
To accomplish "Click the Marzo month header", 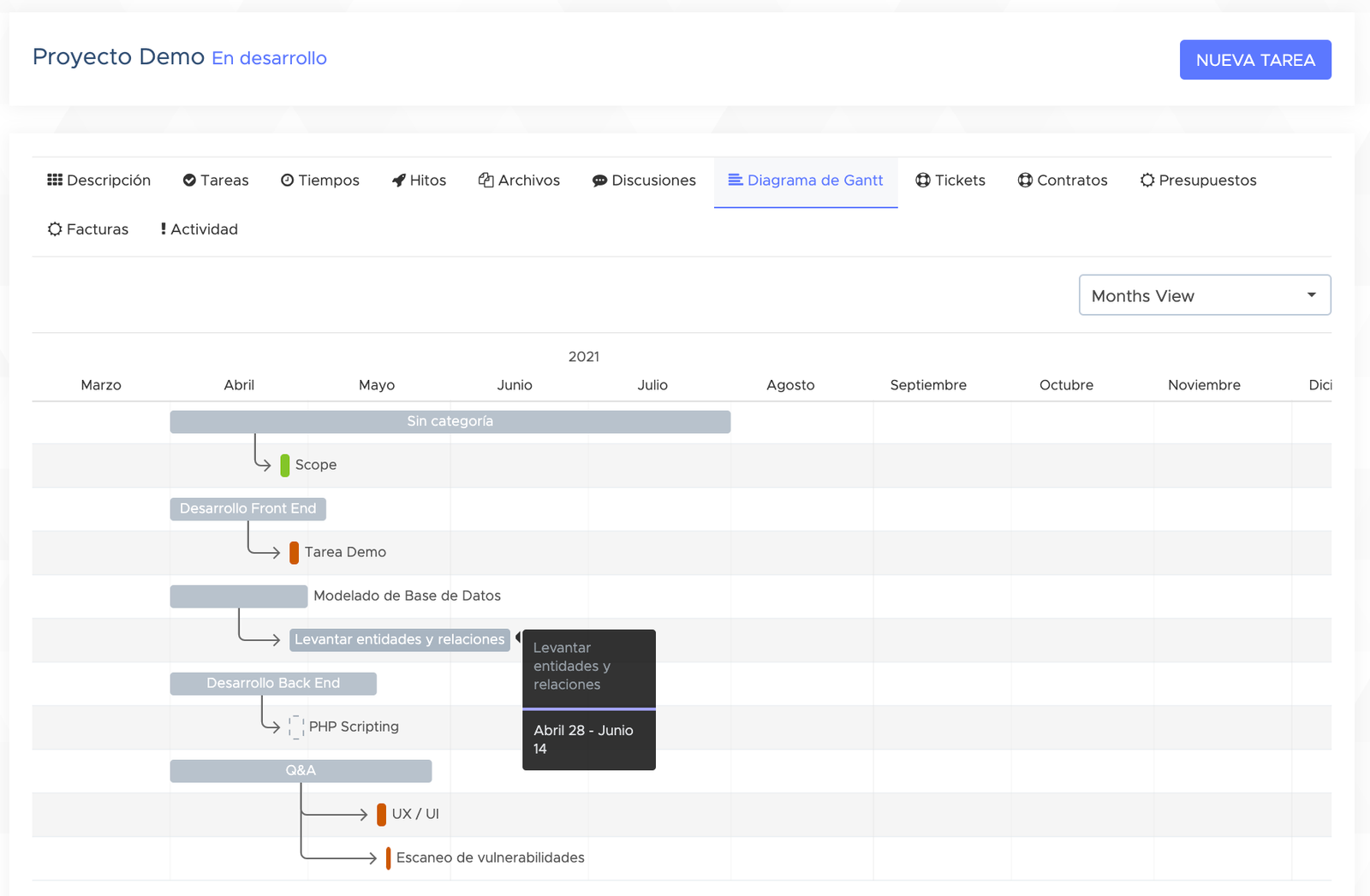I will coord(101,385).
